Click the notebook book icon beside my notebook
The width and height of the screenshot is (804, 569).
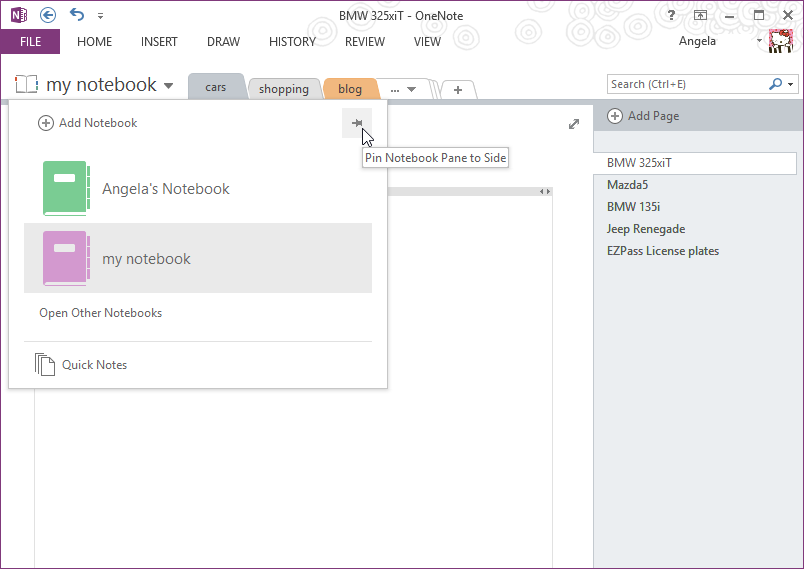27,84
